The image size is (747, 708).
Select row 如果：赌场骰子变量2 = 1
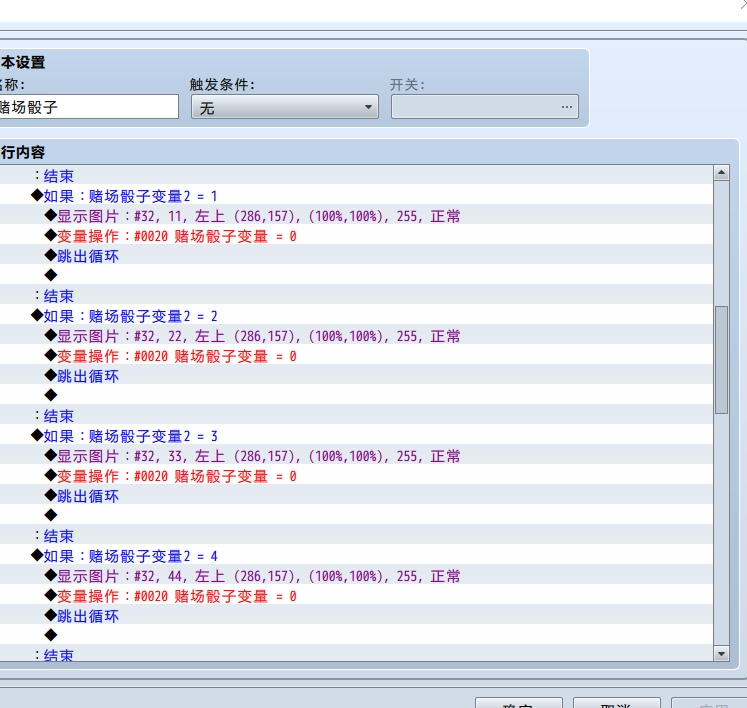click(x=356, y=196)
